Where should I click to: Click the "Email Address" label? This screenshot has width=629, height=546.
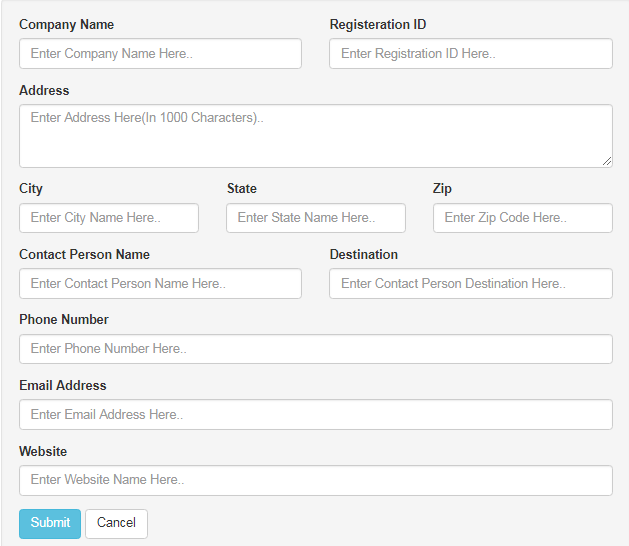click(x=62, y=385)
